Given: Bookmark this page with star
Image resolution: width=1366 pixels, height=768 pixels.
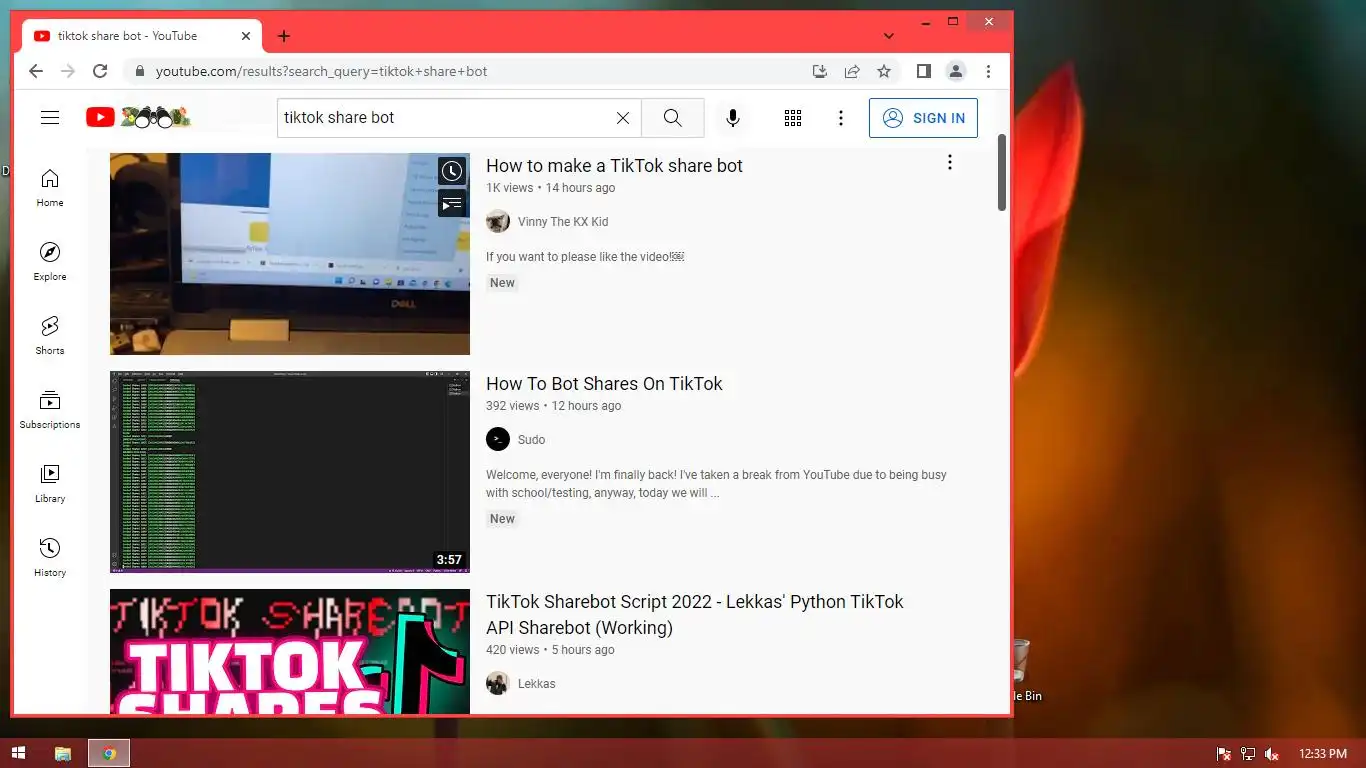Looking at the screenshot, I should coord(884,71).
